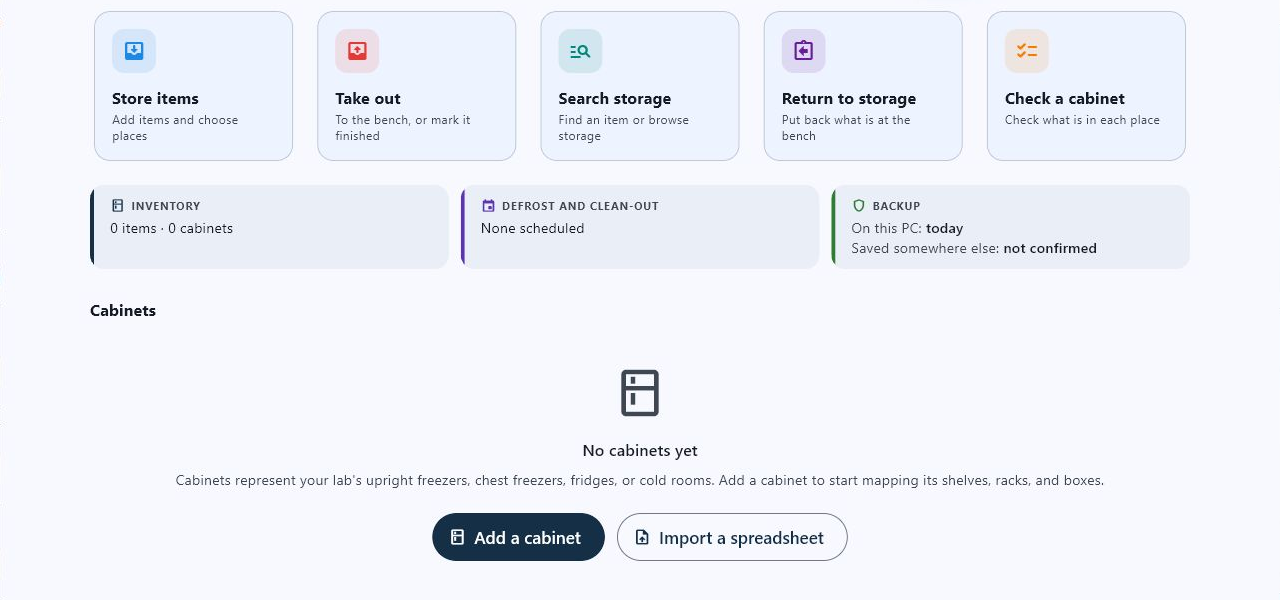
Task: Click the file icon inside Import a spreadsheet button
Action: [642, 537]
